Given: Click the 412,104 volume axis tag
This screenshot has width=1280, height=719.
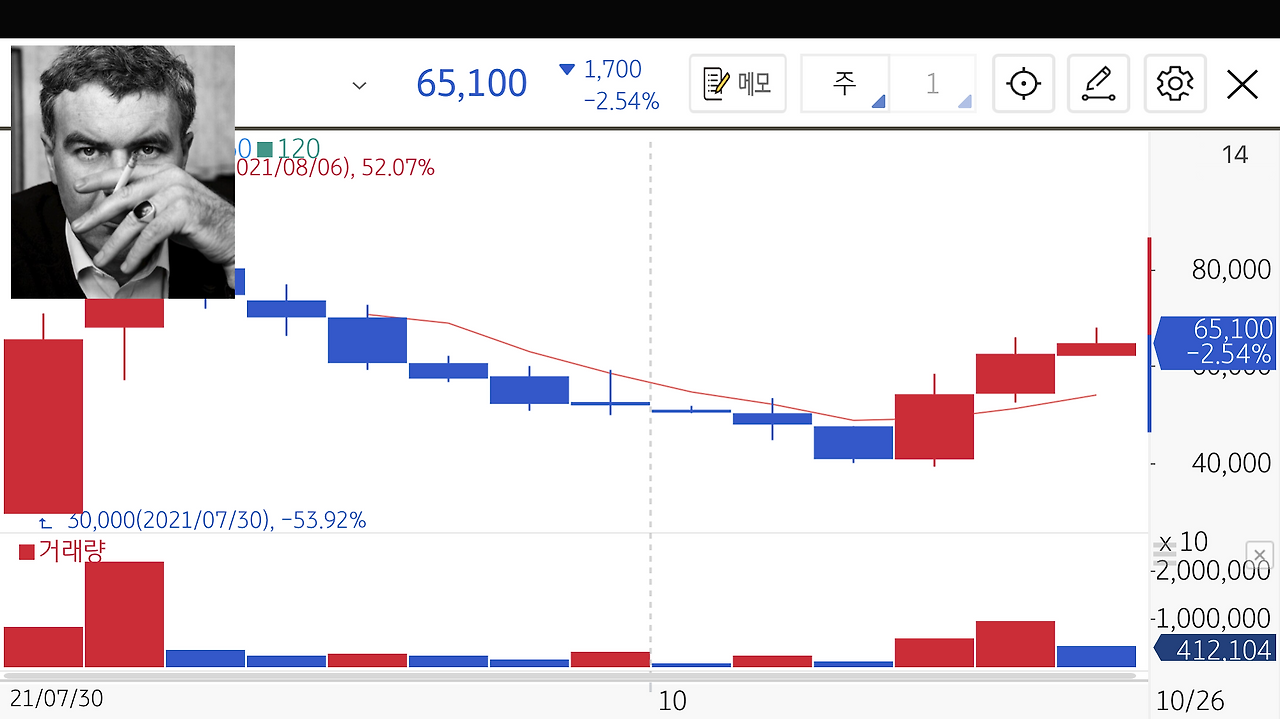Looking at the screenshot, I should point(1214,649).
